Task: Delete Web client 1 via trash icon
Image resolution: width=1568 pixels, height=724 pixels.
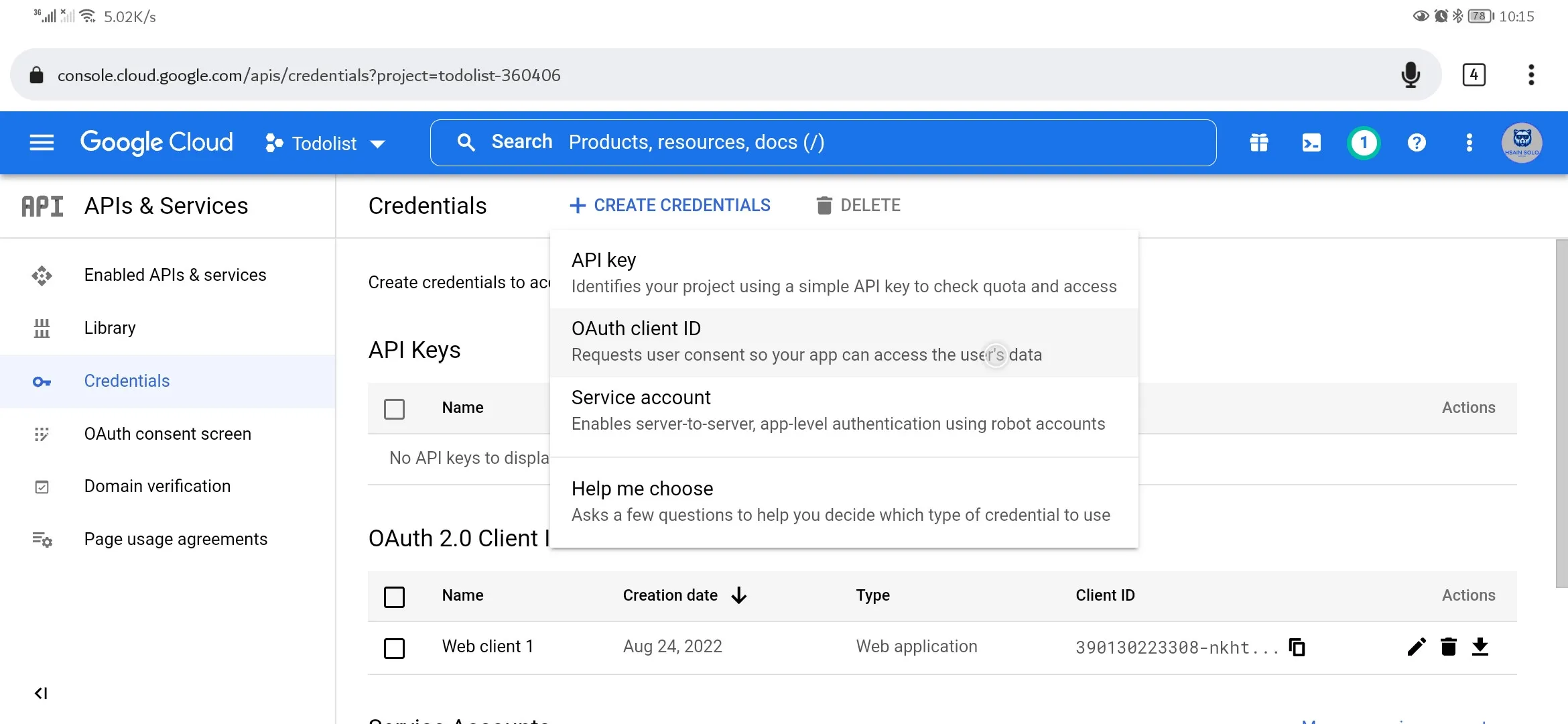Action: click(1448, 647)
